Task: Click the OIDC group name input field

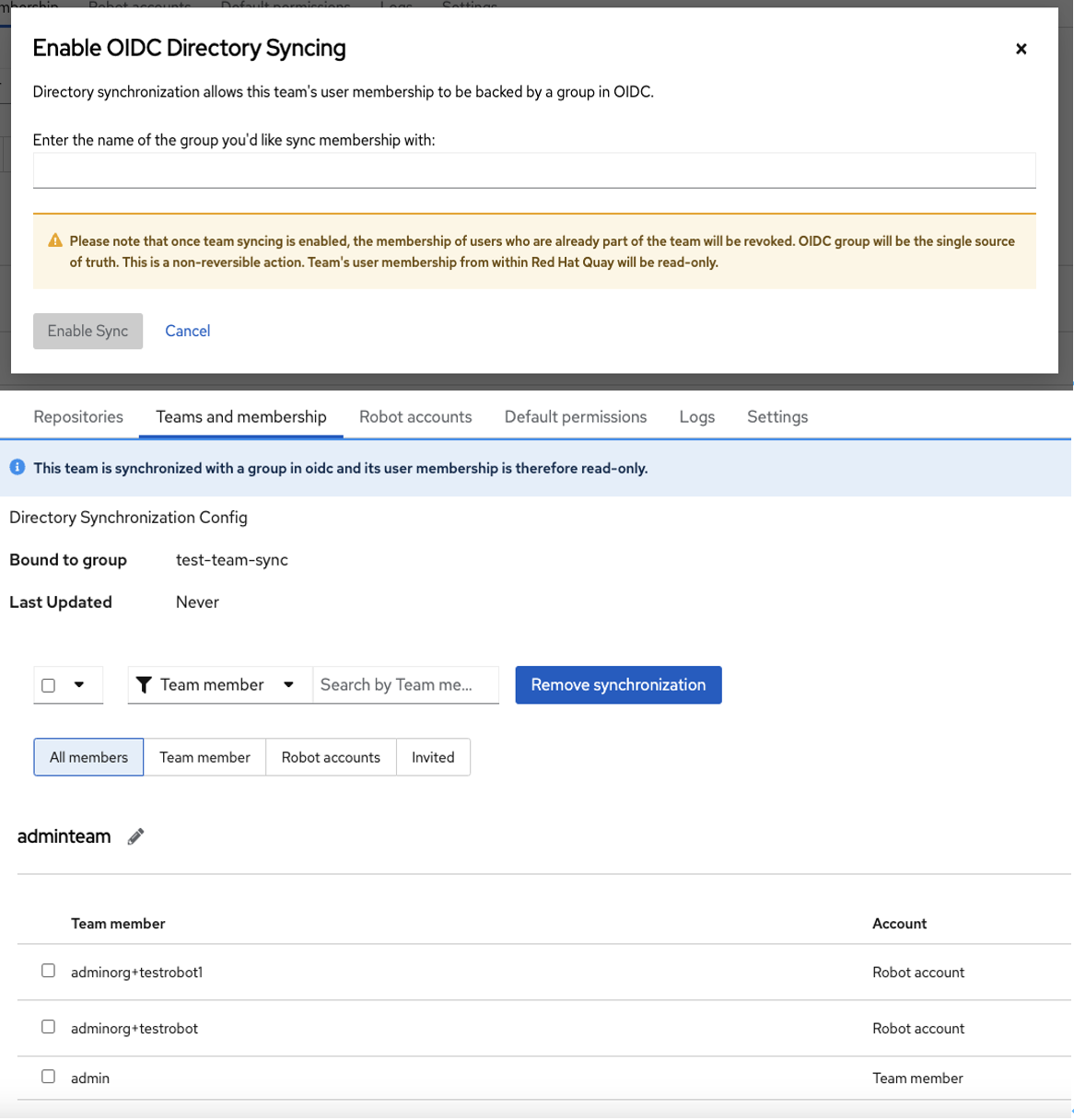Action: pyautogui.click(x=534, y=170)
